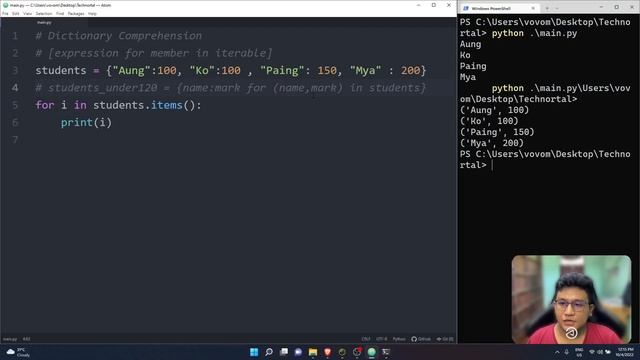Open File Explorer from taskbar
640x360 pixels.
pos(313,352)
